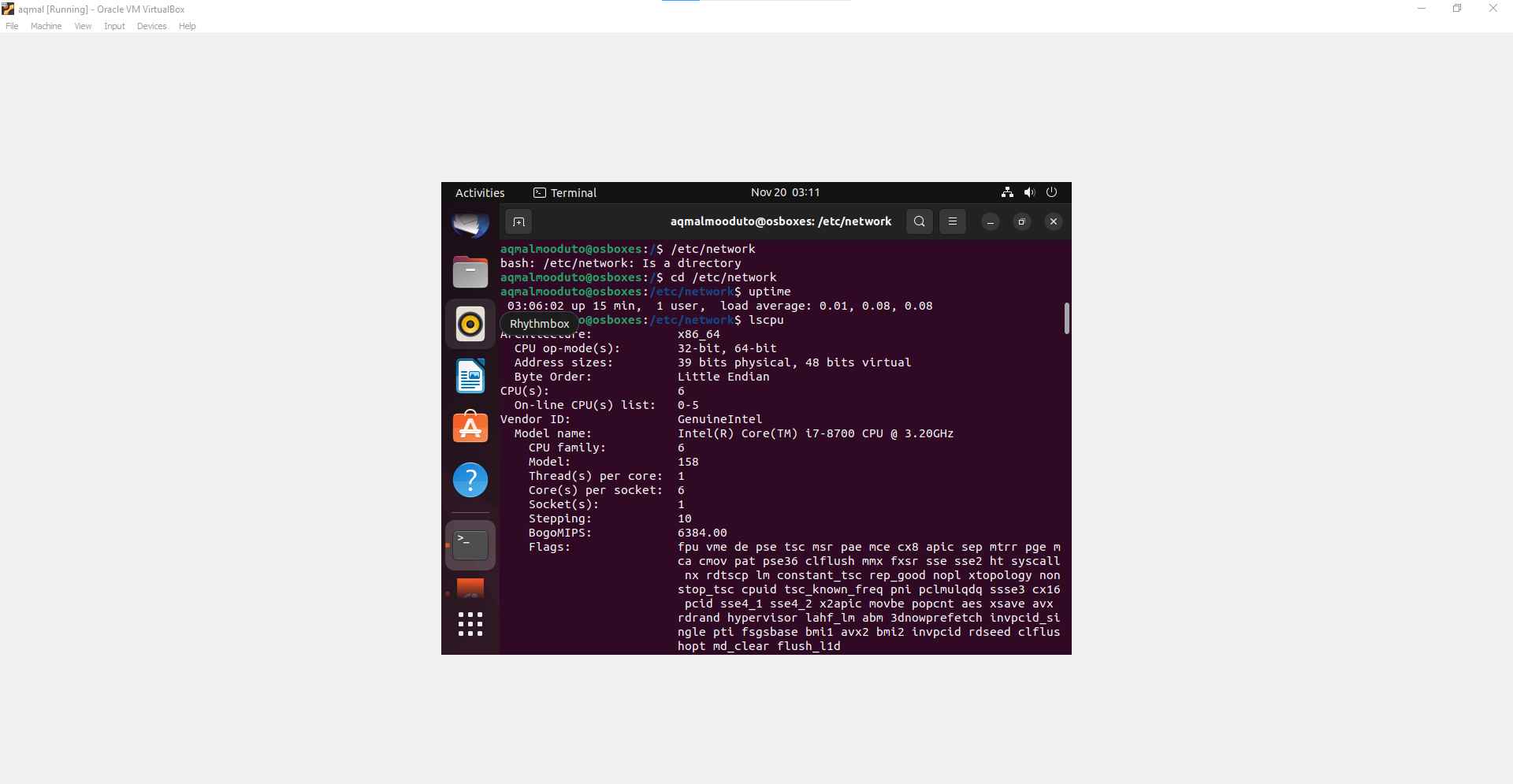Maximize the terminal window

click(1022, 222)
